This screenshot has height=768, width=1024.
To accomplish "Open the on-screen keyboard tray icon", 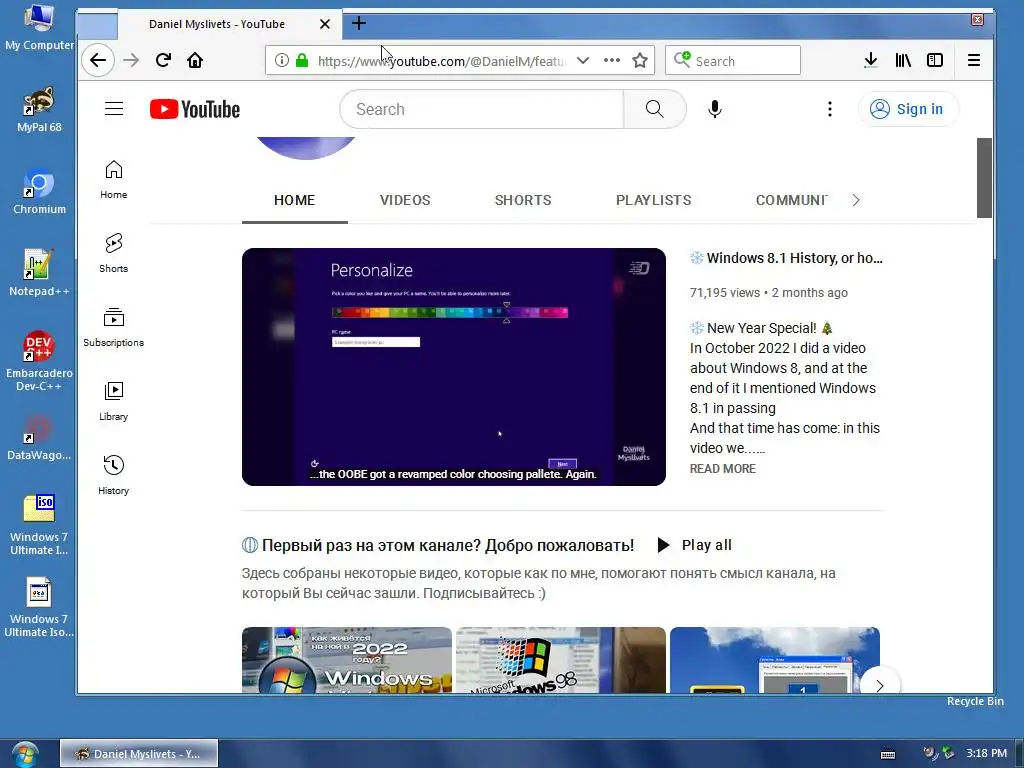I will pos(888,754).
